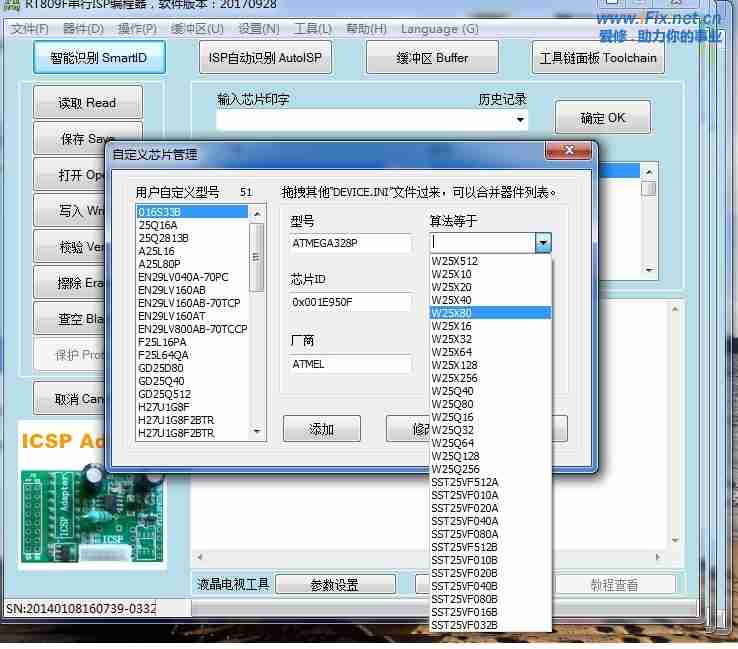Select GD25Q512 in the chip list
This screenshot has width=738, height=649.
pyautogui.click(x=192, y=394)
